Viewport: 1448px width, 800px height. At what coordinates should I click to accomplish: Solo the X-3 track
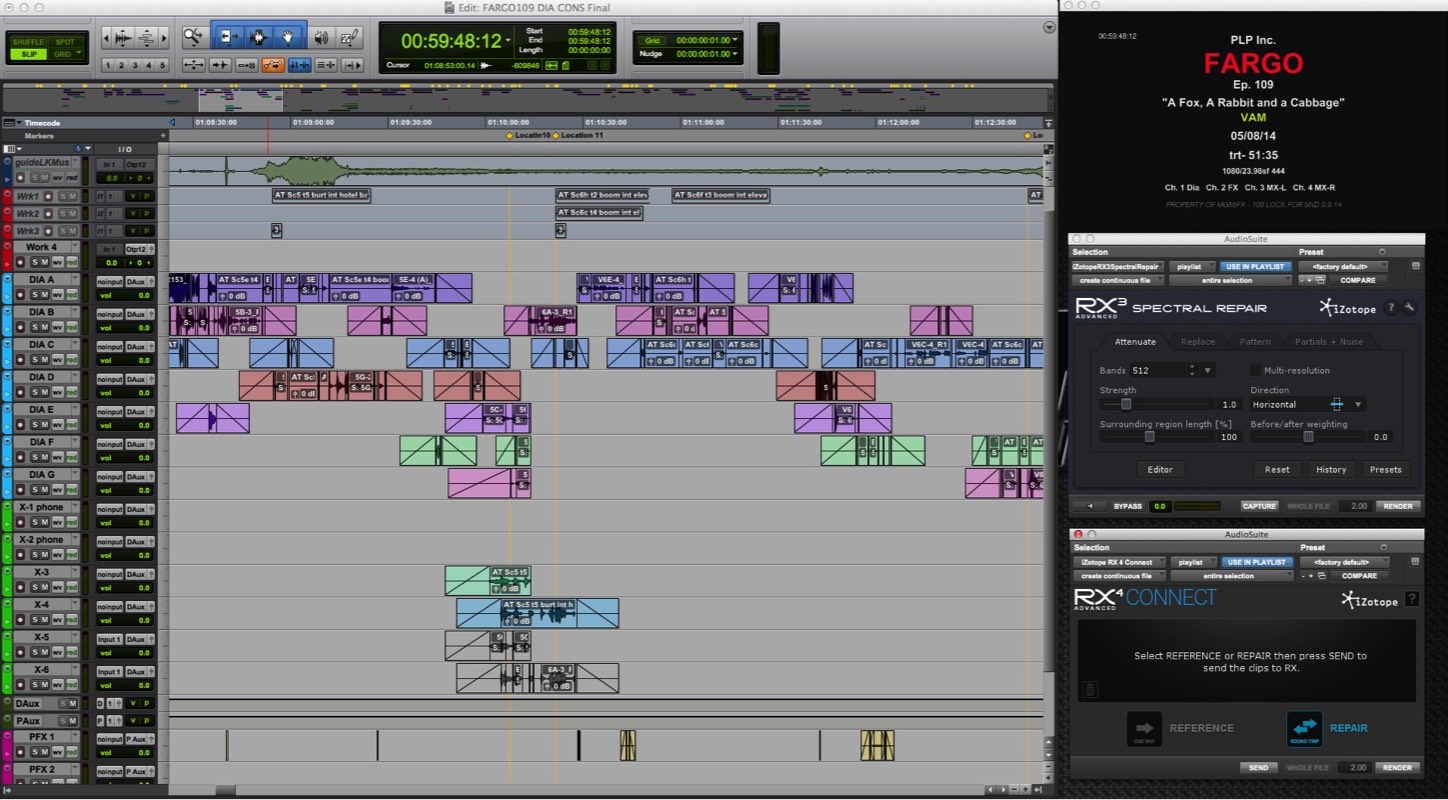pos(35,587)
